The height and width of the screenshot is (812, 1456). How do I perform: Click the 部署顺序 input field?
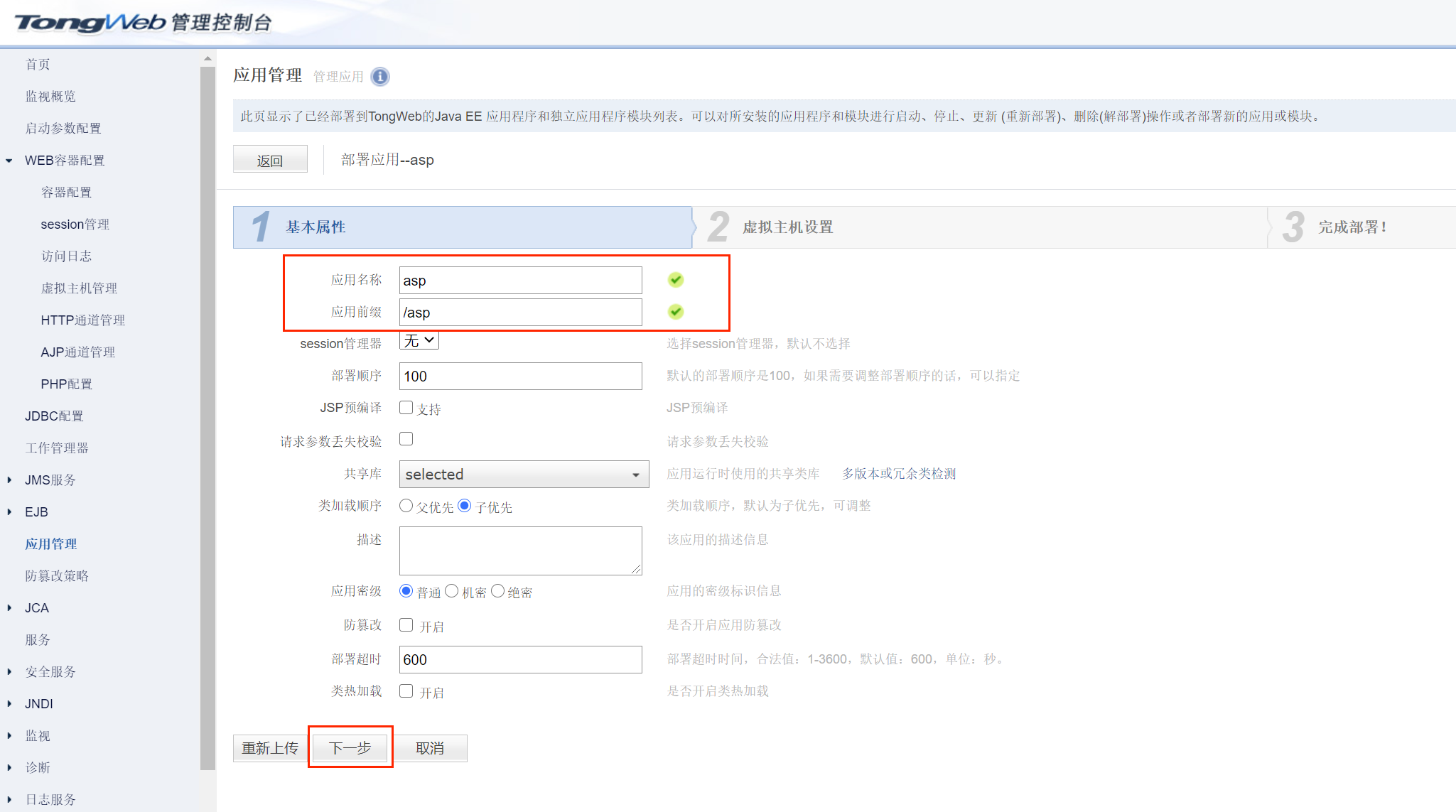(520, 377)
